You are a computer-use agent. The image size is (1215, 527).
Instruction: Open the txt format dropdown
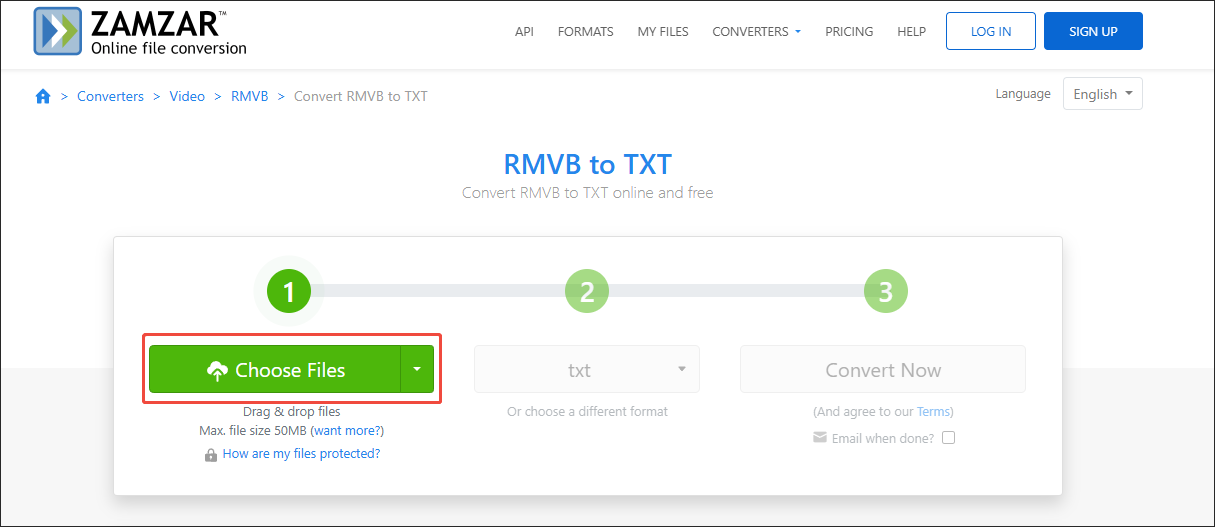point(587,369)
